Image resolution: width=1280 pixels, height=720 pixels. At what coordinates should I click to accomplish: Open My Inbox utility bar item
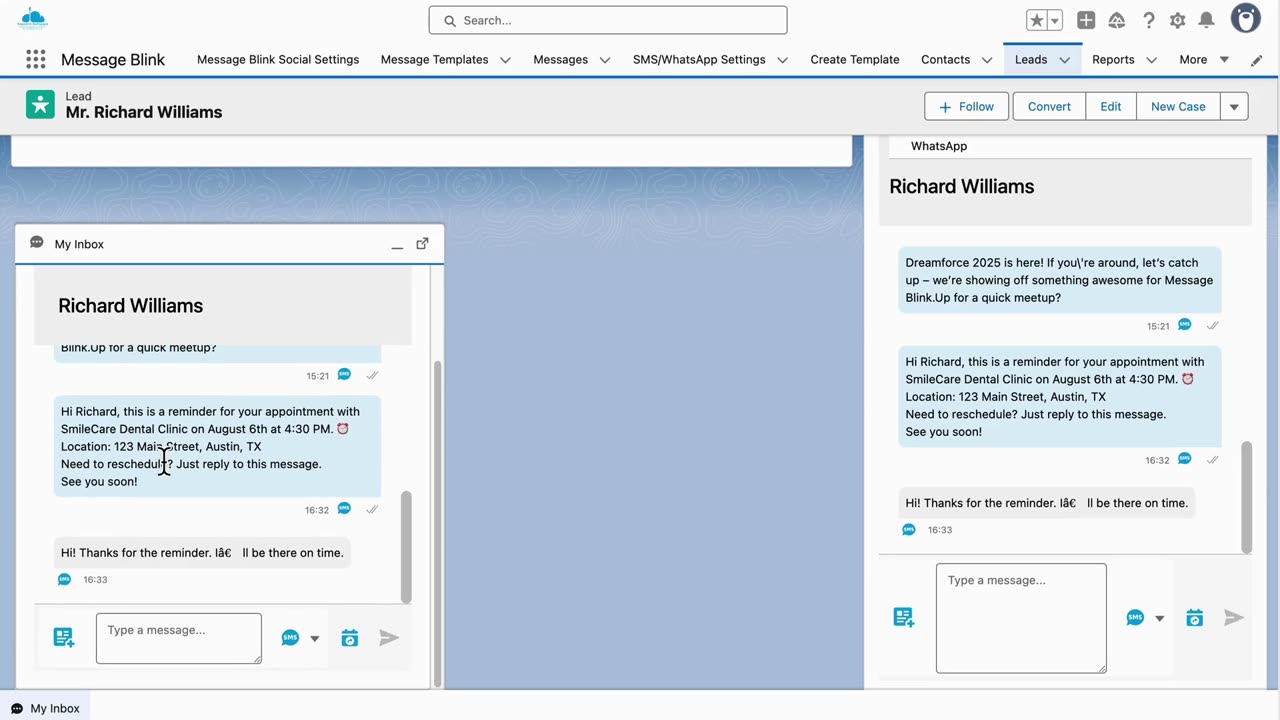point(45,708)
